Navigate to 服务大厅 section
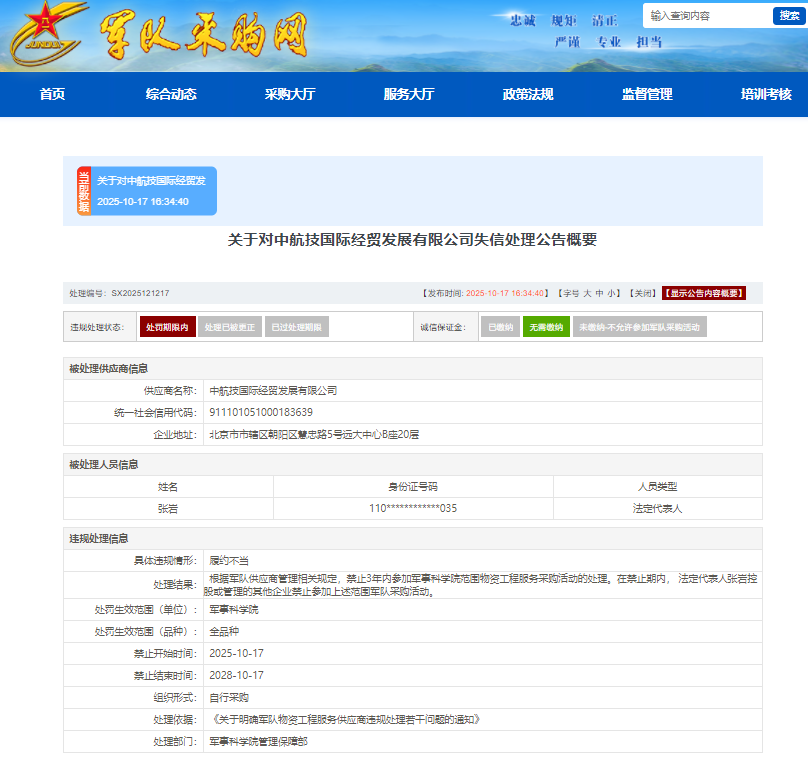 409,94
